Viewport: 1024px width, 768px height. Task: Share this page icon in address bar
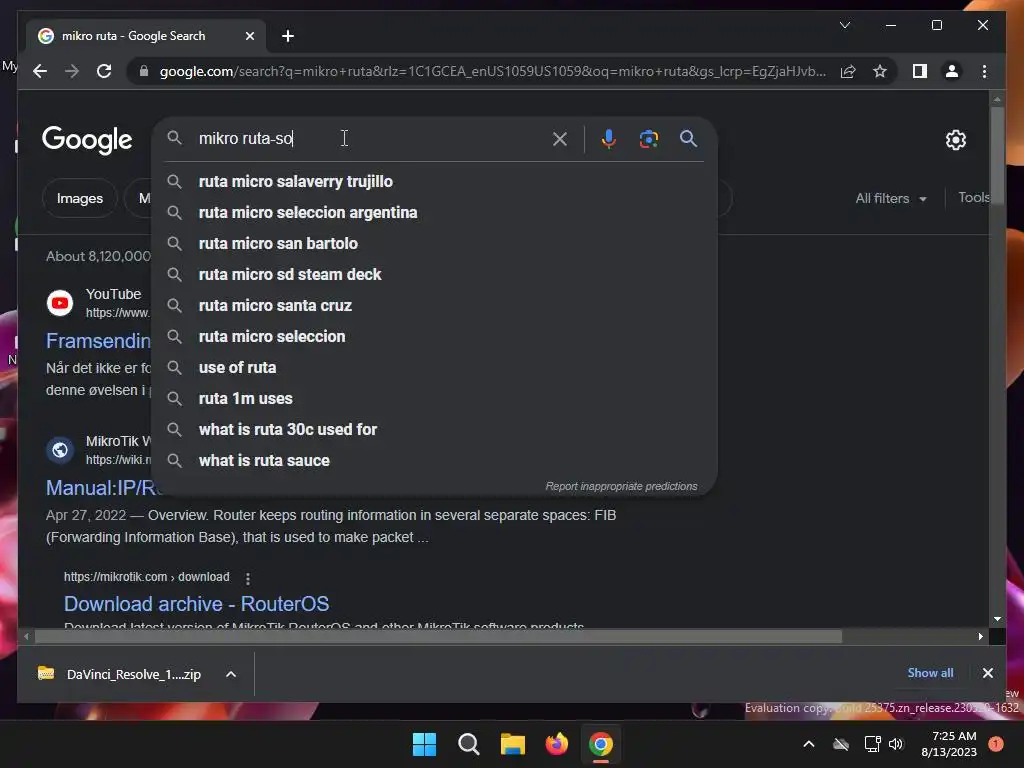pos(848,71)
